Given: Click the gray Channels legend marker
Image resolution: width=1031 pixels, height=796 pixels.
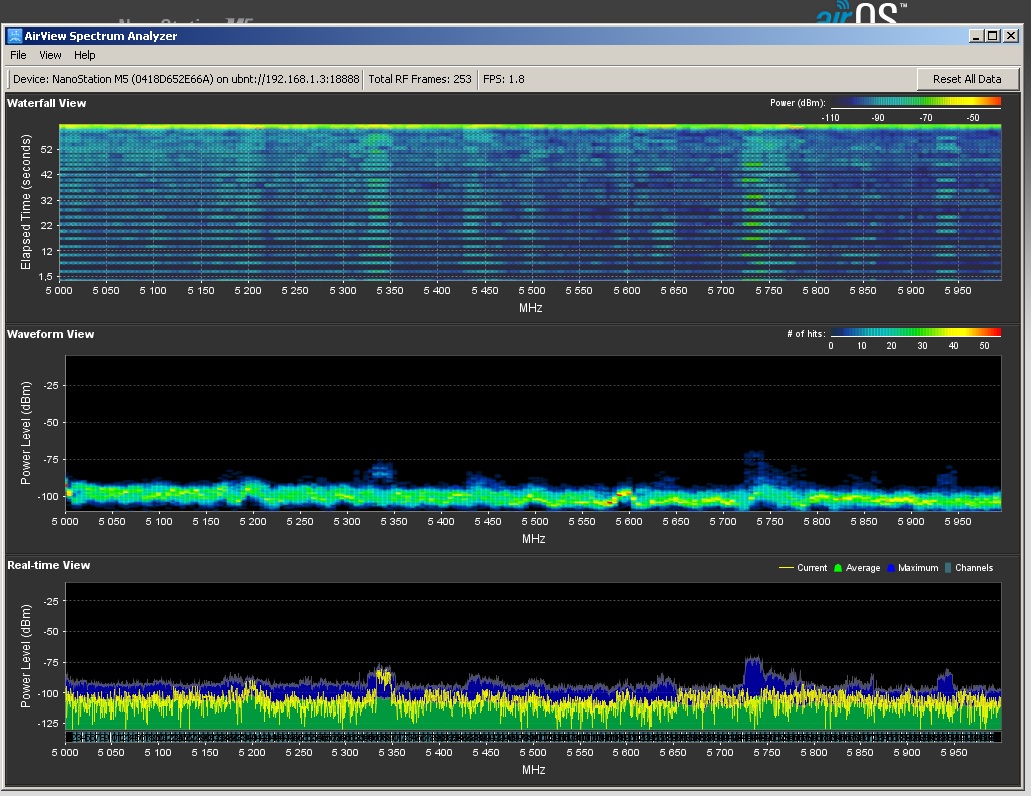Looking at the screenshot, I should (x=948, y=568).
